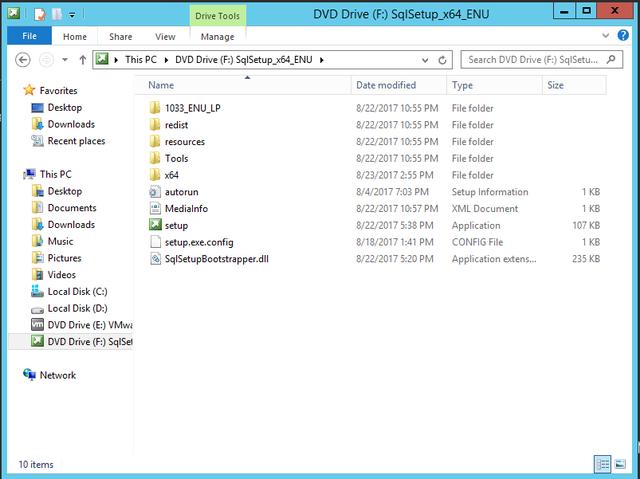Sort by Size column header
Screen dimensions: 640x479
click(x=574, y=85)
